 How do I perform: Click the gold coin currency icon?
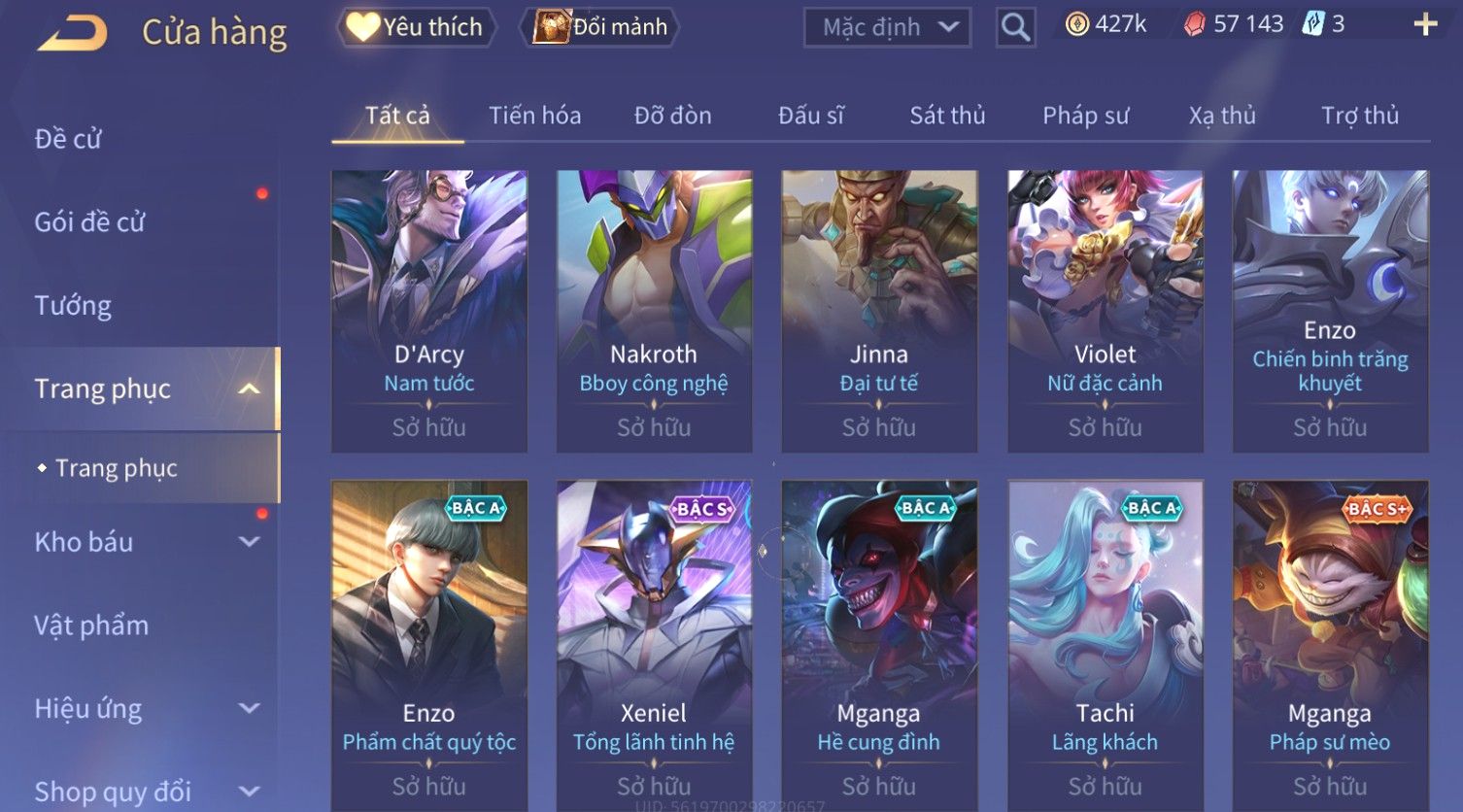pos(1077,24)
